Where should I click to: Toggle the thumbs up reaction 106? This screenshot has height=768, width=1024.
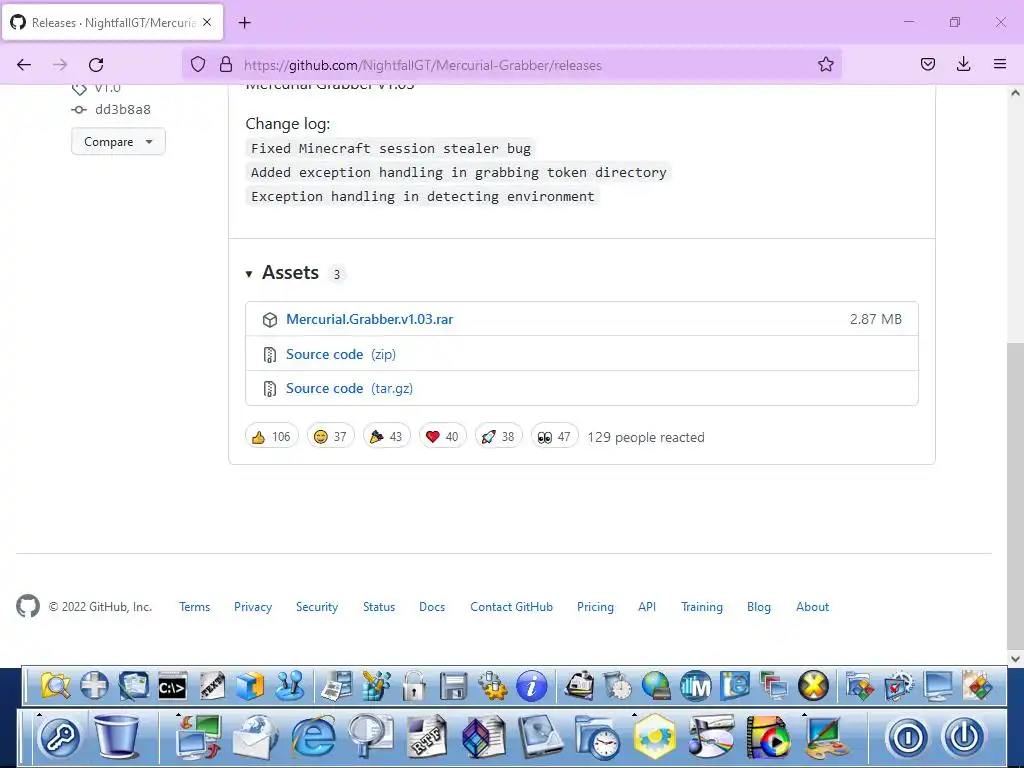click(272, 436)
